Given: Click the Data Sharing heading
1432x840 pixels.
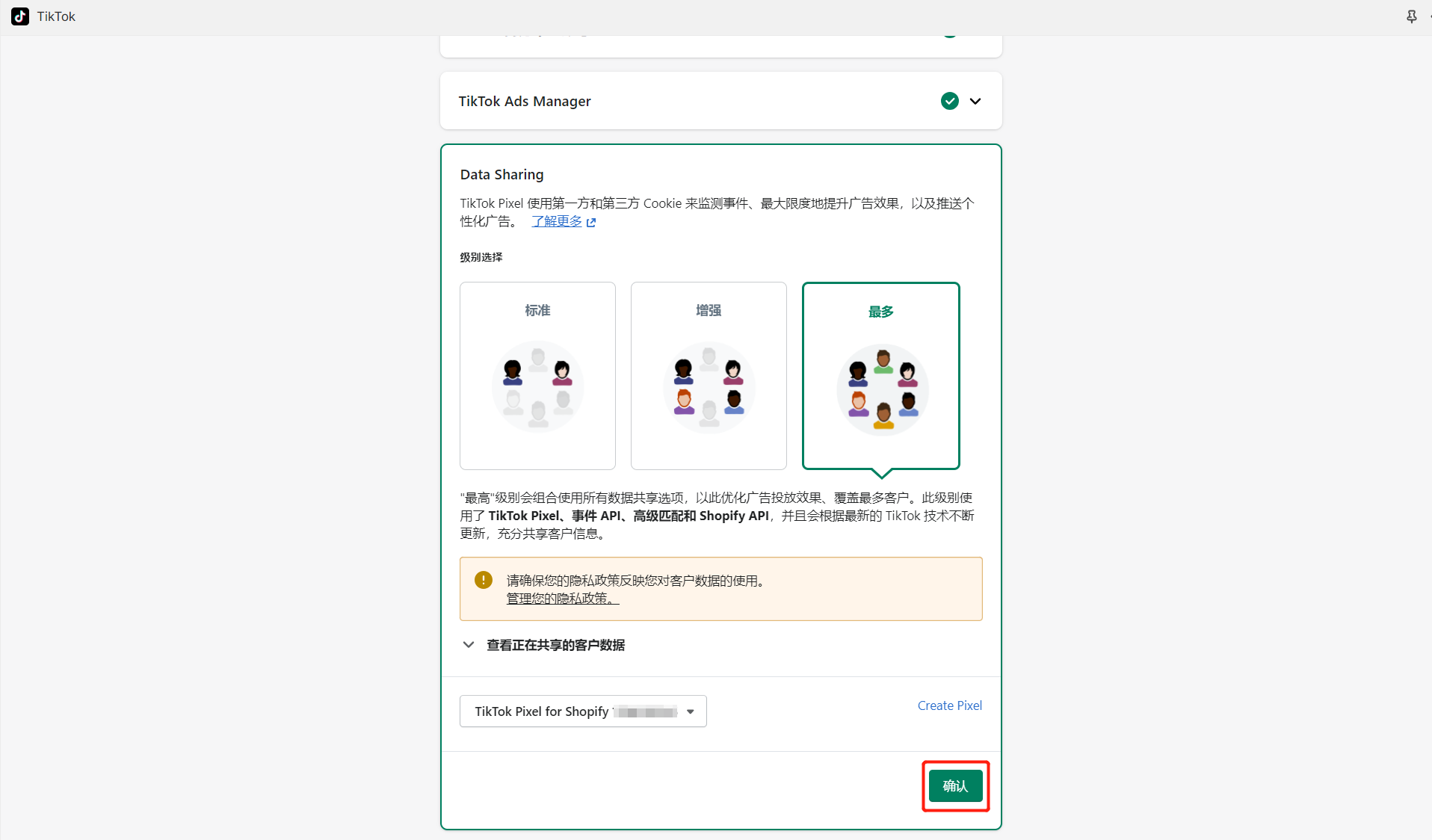Looking at the screenshot, I should click(x=502, y=174).
